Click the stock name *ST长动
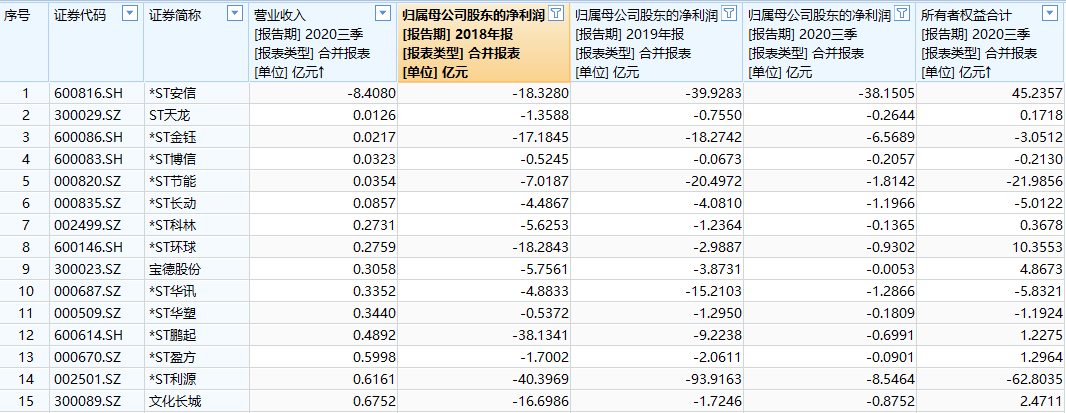The width and height of the screenshot is (1066, 413). 173,203
